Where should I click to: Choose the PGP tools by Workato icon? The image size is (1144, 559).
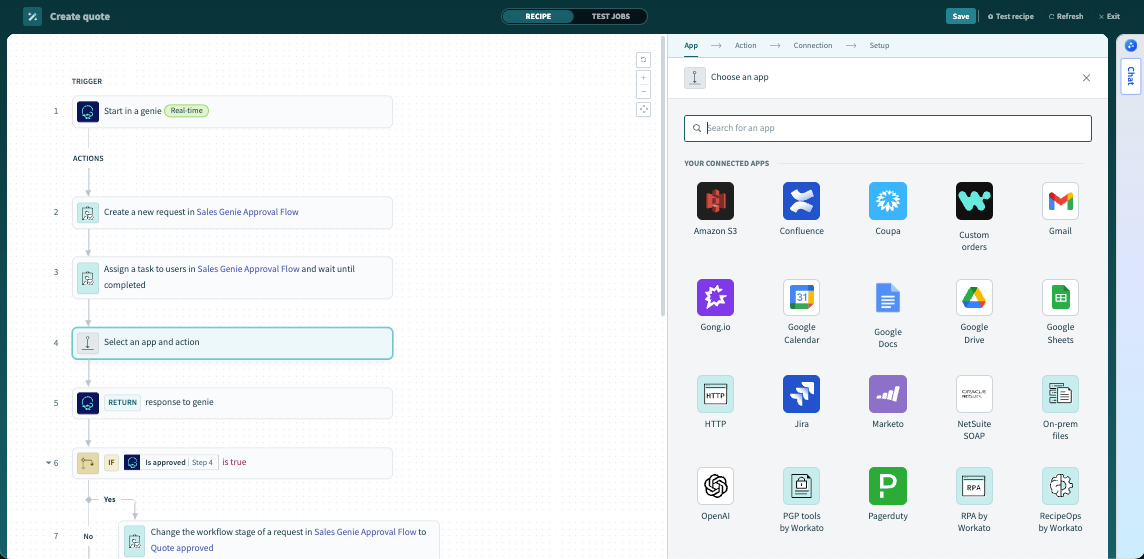click(801, 485)
